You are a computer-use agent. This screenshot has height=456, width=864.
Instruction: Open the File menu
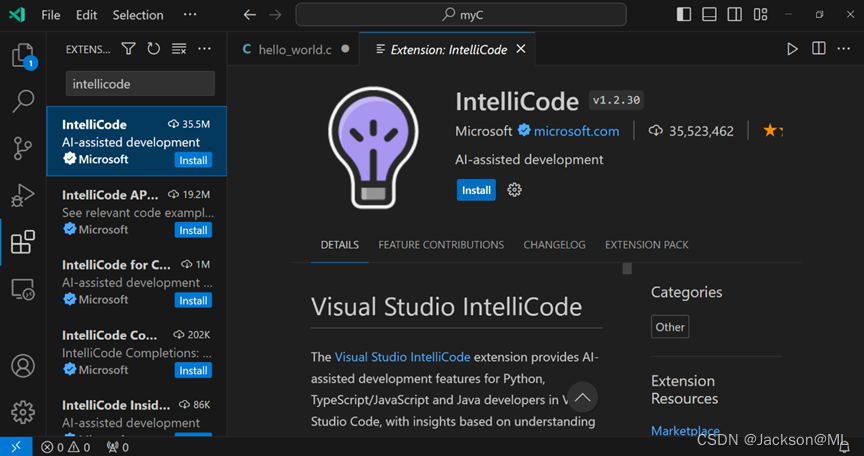click(51, 15)
